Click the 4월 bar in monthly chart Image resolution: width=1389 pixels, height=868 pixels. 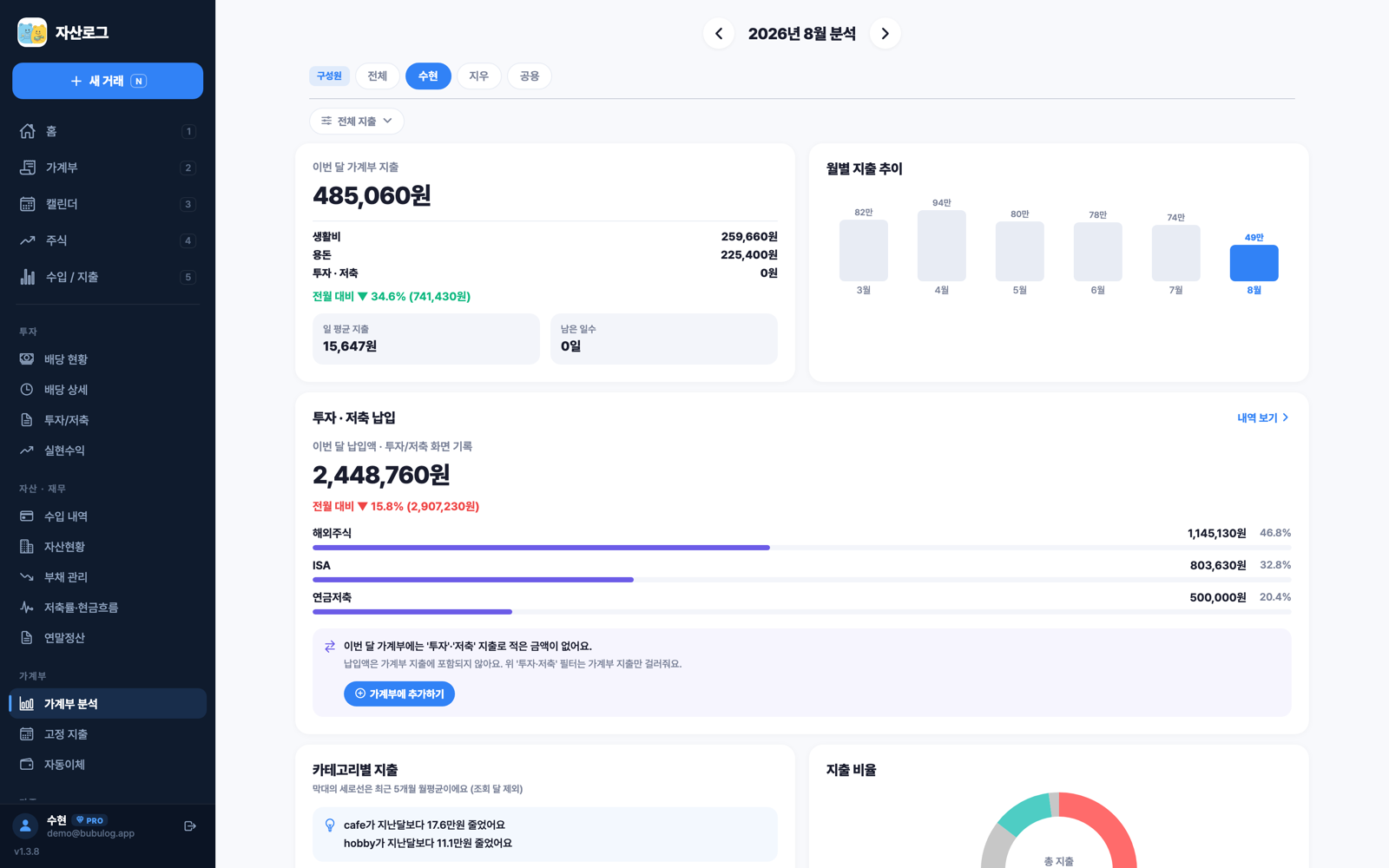942,246
